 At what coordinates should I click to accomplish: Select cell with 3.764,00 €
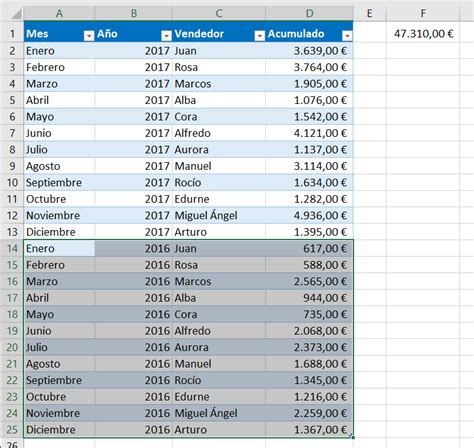pyautogui.click(x=309, y=67)
